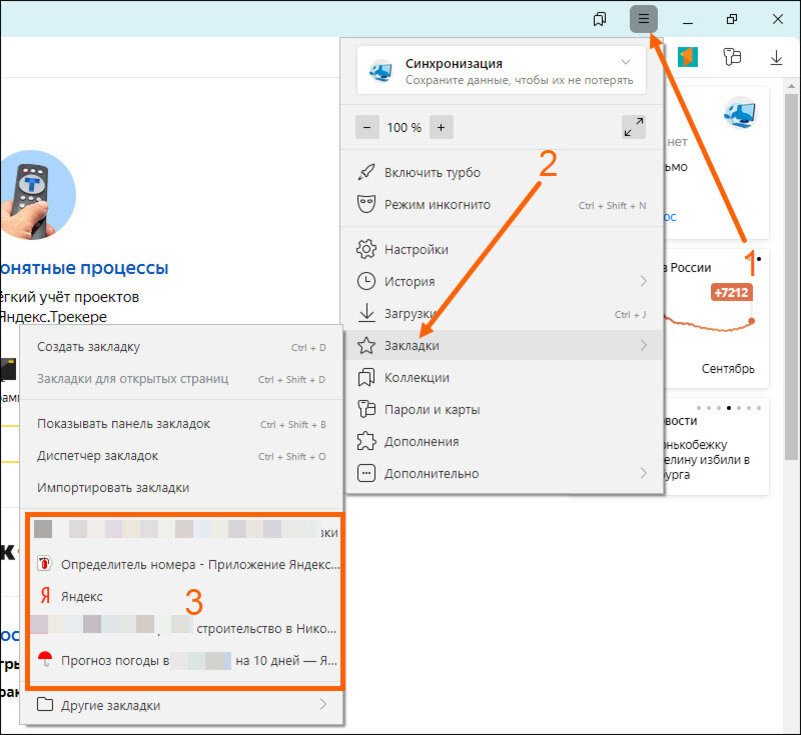The height and width of the screenshot is (735, 801).
Task: Click the puzzle icon for Дополнения
Action: [366, 441]
